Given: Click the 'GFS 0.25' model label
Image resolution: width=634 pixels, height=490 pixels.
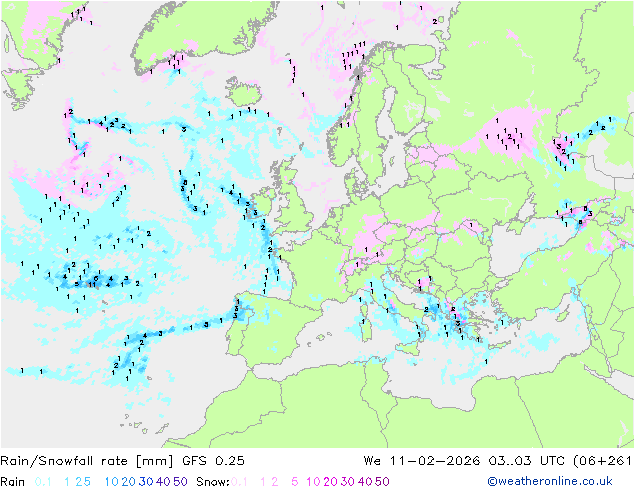Looking at the screenshot, I should (x=213, y=461).
